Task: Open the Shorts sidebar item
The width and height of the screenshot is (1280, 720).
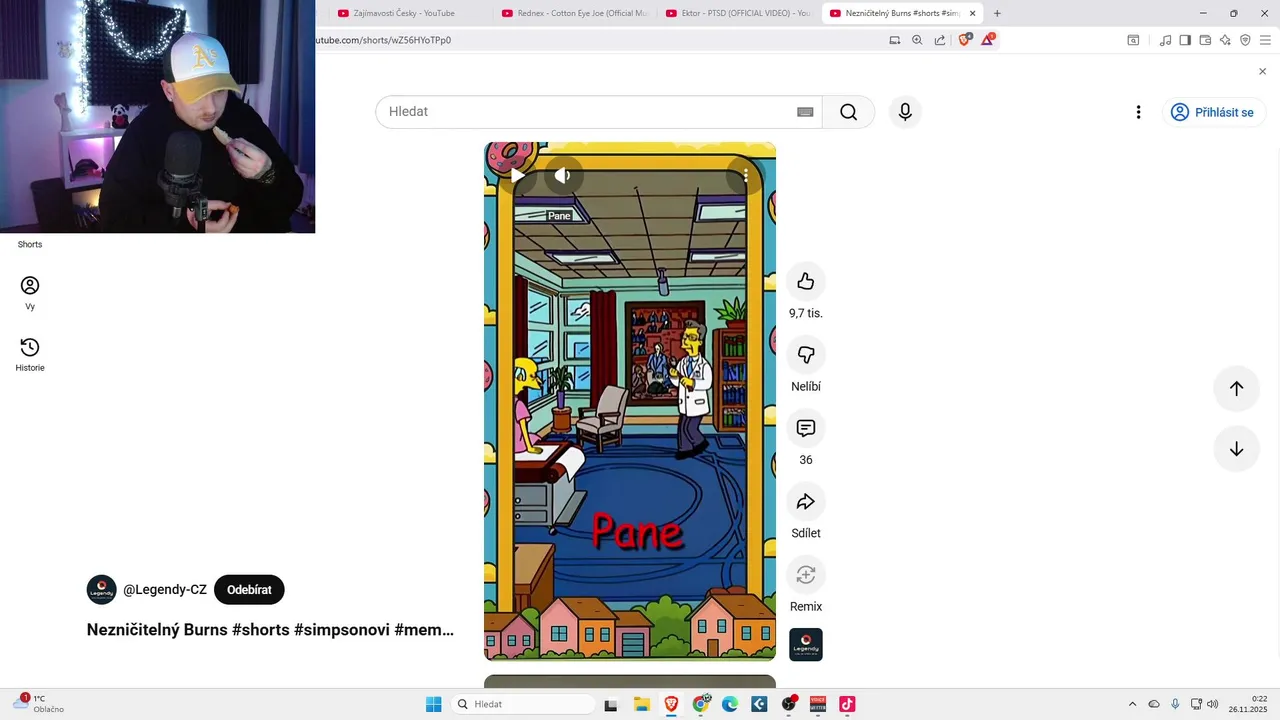Action: (30, 244)
